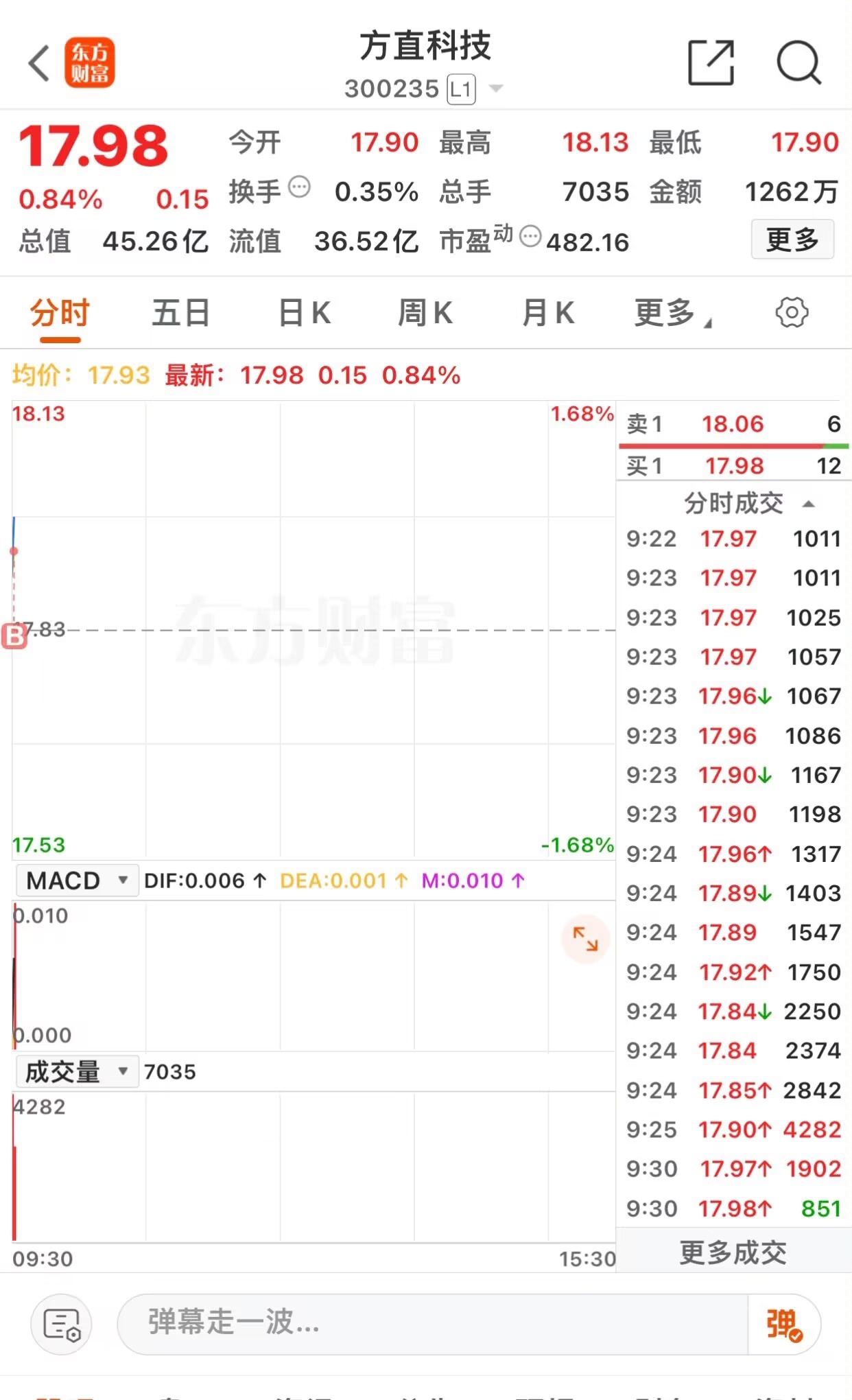Switch to the 周K tab

[x=425, y=313]
